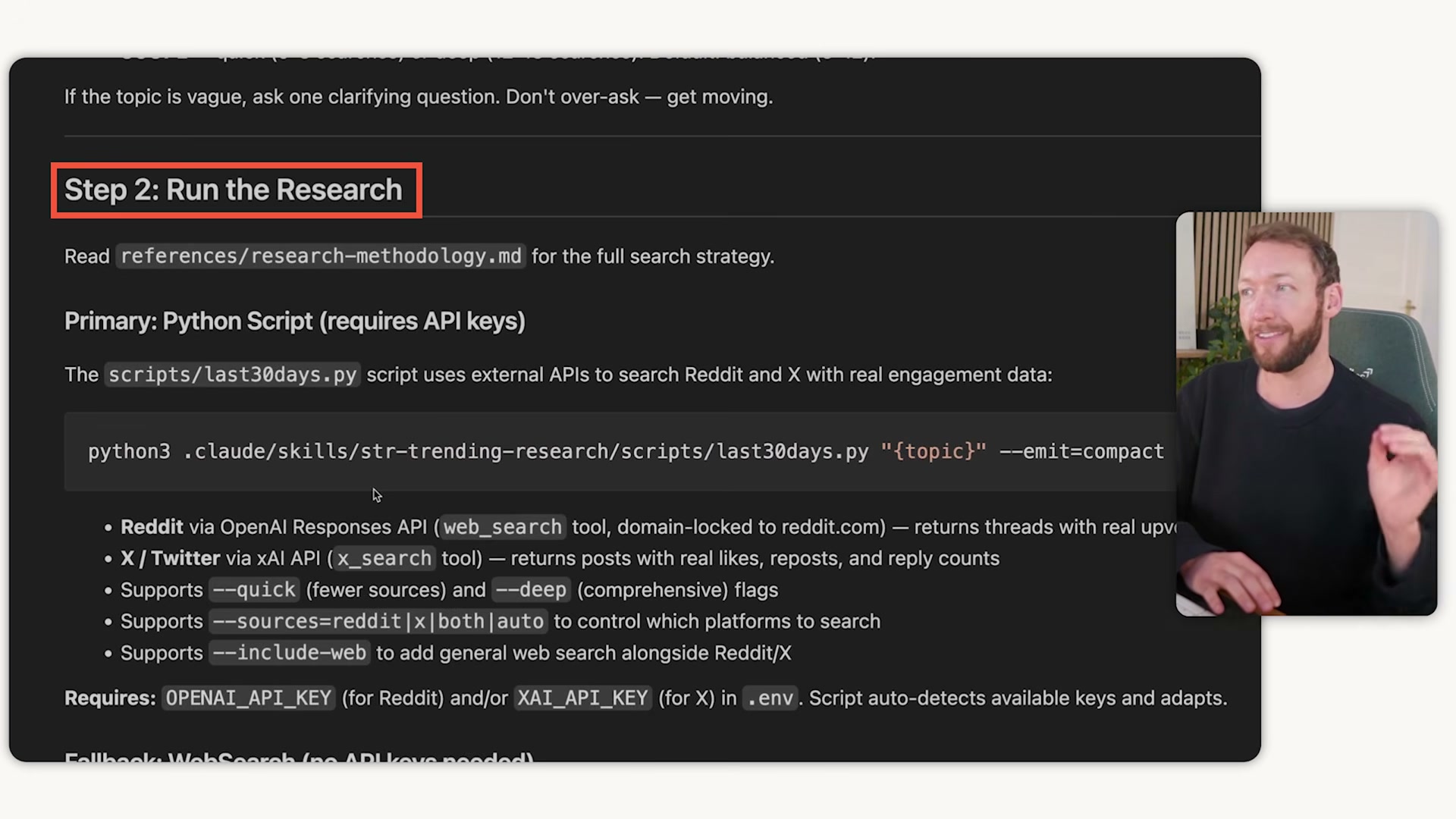Screen dimensions: 1456x819
Task: Select the XAI_API_KEY code label
Action: [x=582, y=698]
